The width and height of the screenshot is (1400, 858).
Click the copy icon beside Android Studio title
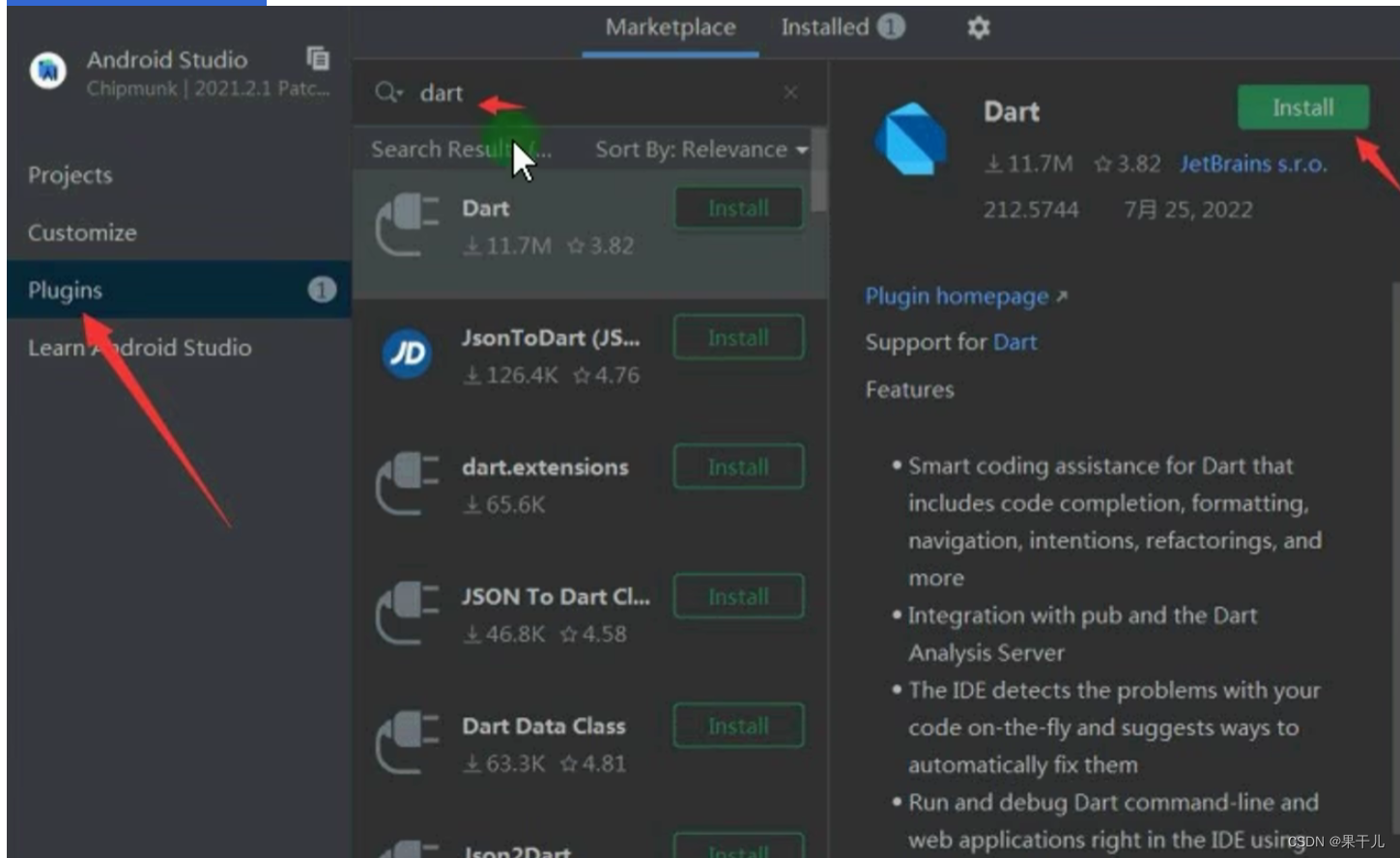coord(318,58)
